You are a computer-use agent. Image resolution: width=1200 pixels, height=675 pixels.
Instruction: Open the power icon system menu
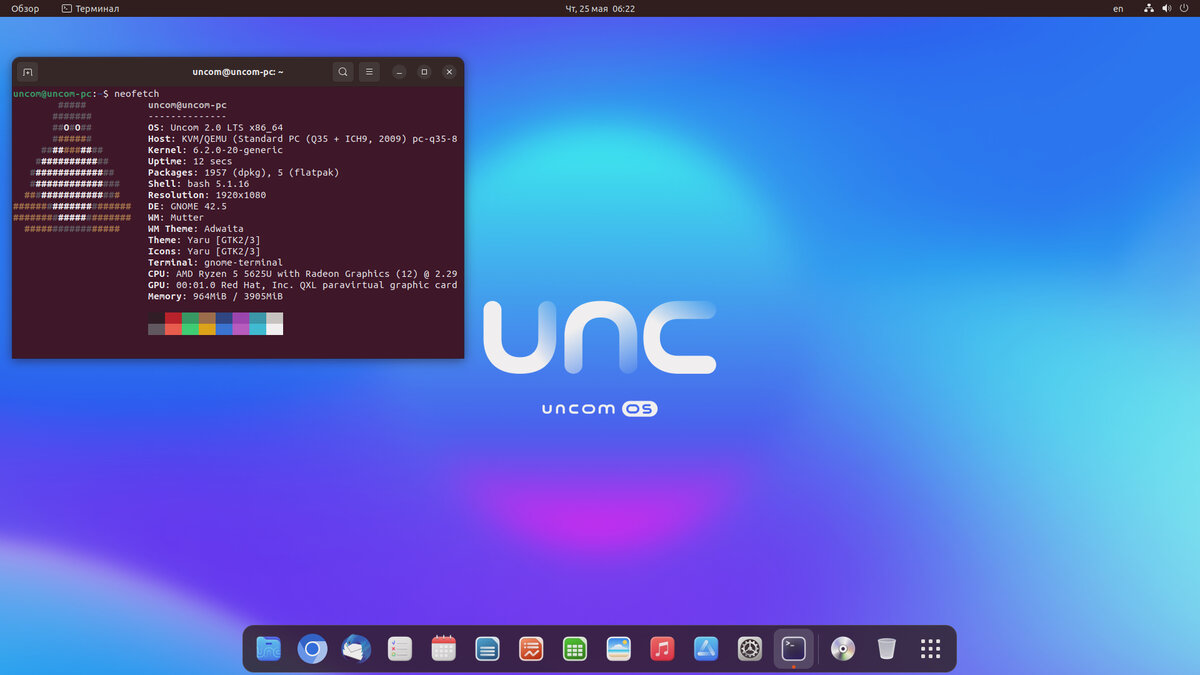click(x=1185, y=8)
